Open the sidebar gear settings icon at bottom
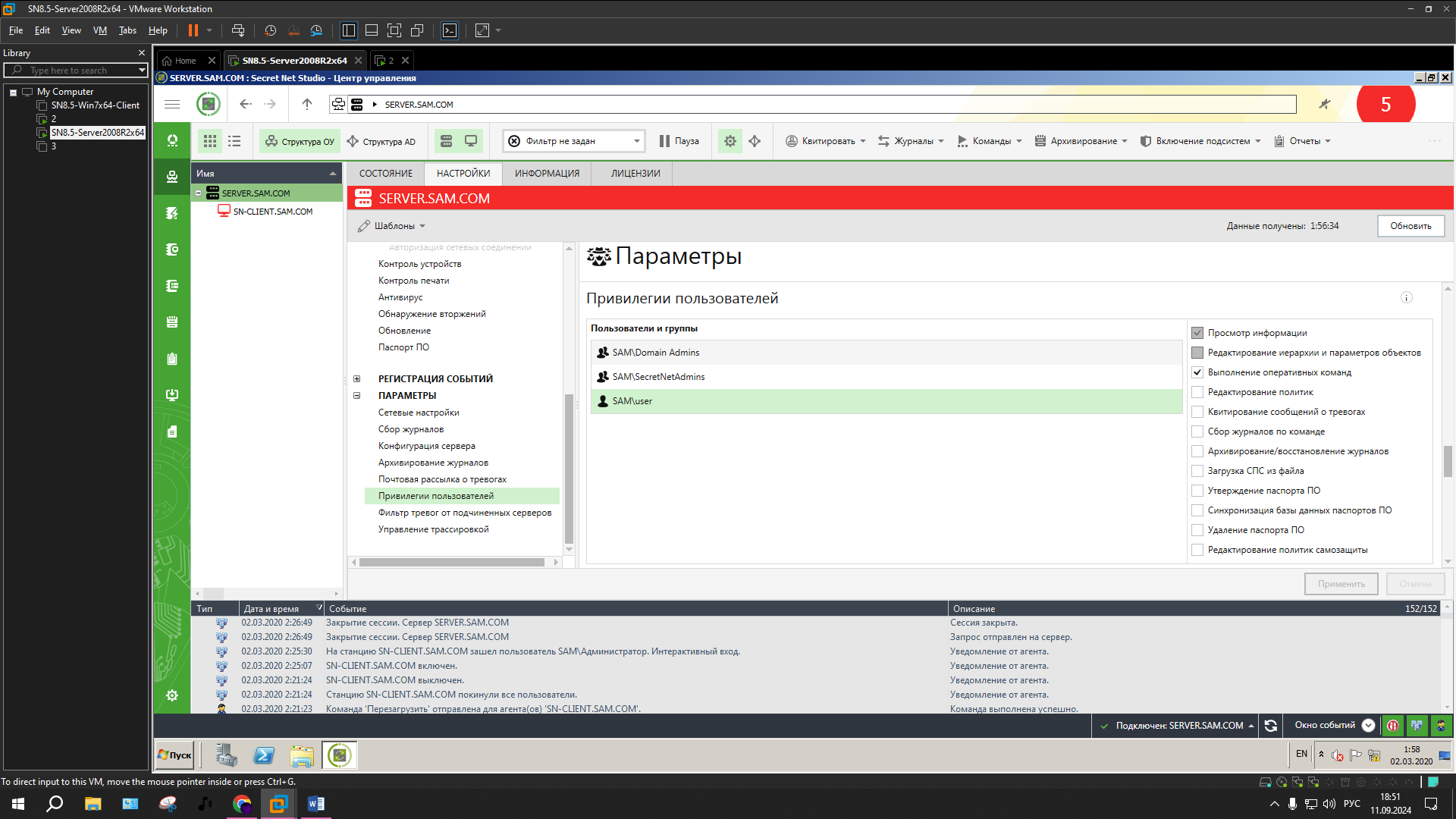This screenshot has height=819, width=1456. pos(172,695)
